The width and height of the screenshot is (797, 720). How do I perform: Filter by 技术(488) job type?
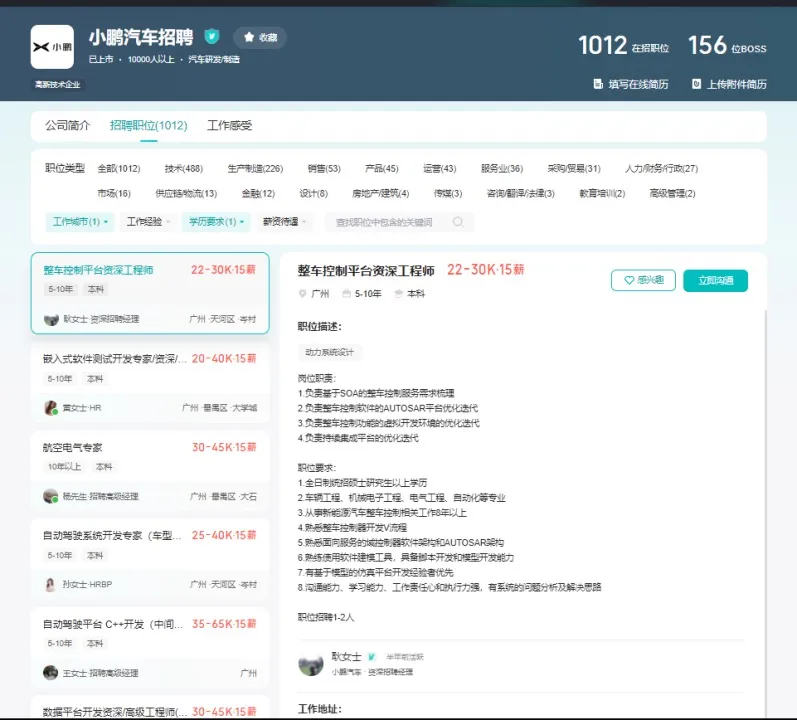tap(183, 168)
